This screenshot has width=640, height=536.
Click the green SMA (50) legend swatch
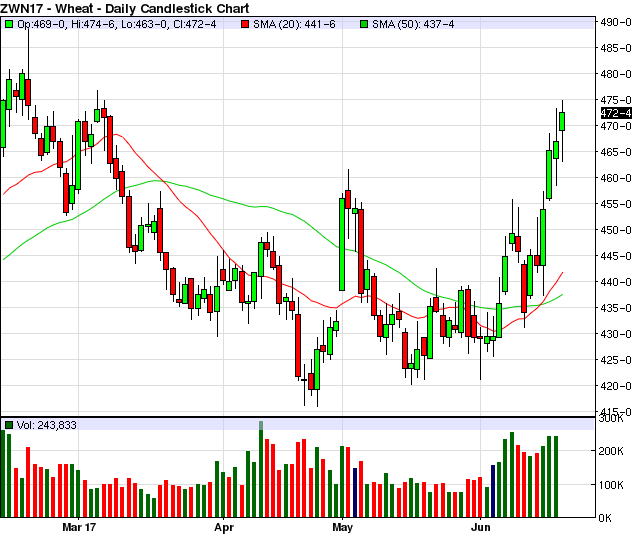pyautogui.click(x=364, y=24)
